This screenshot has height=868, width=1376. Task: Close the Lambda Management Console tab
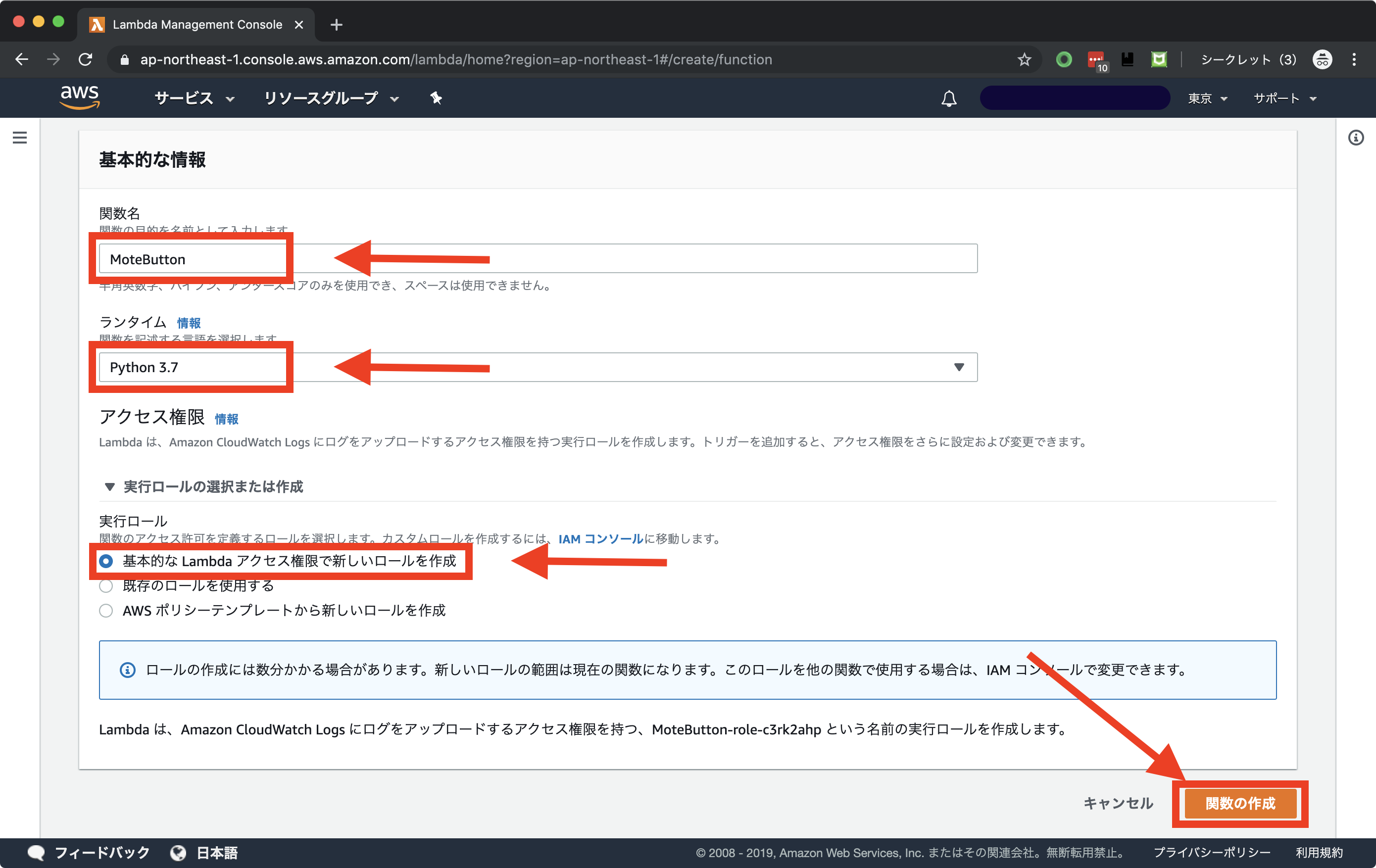click(x=299, y=25)
